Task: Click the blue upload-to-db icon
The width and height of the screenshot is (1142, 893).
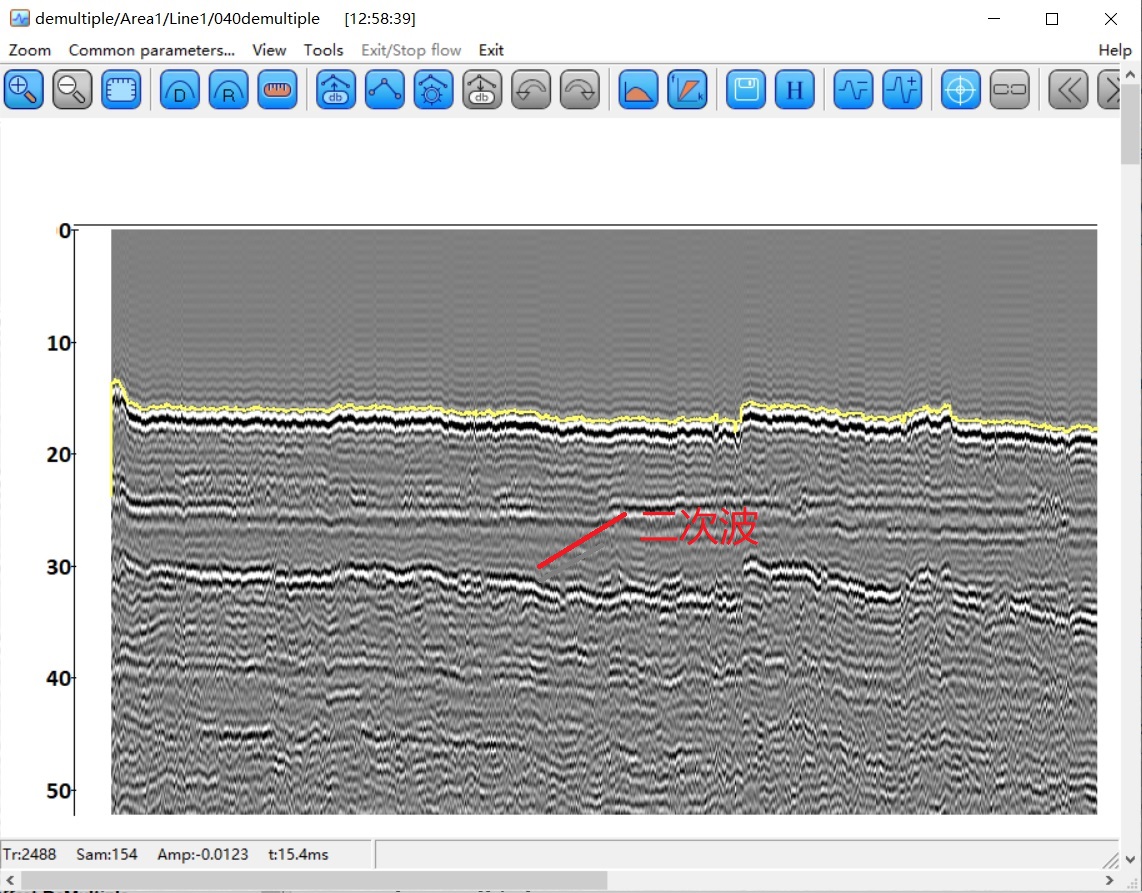Action: (336, 90)
